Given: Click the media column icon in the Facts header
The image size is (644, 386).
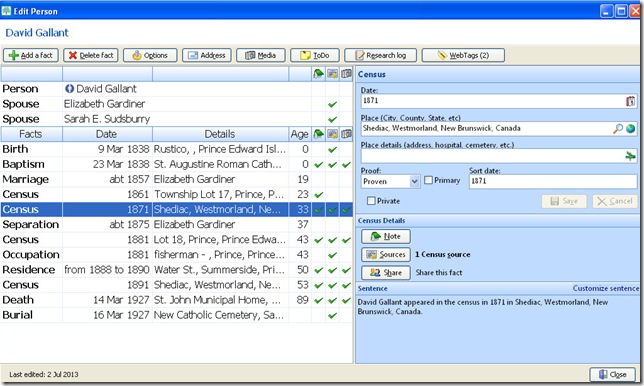Looking at the screenshot, I should coord(346,134).
